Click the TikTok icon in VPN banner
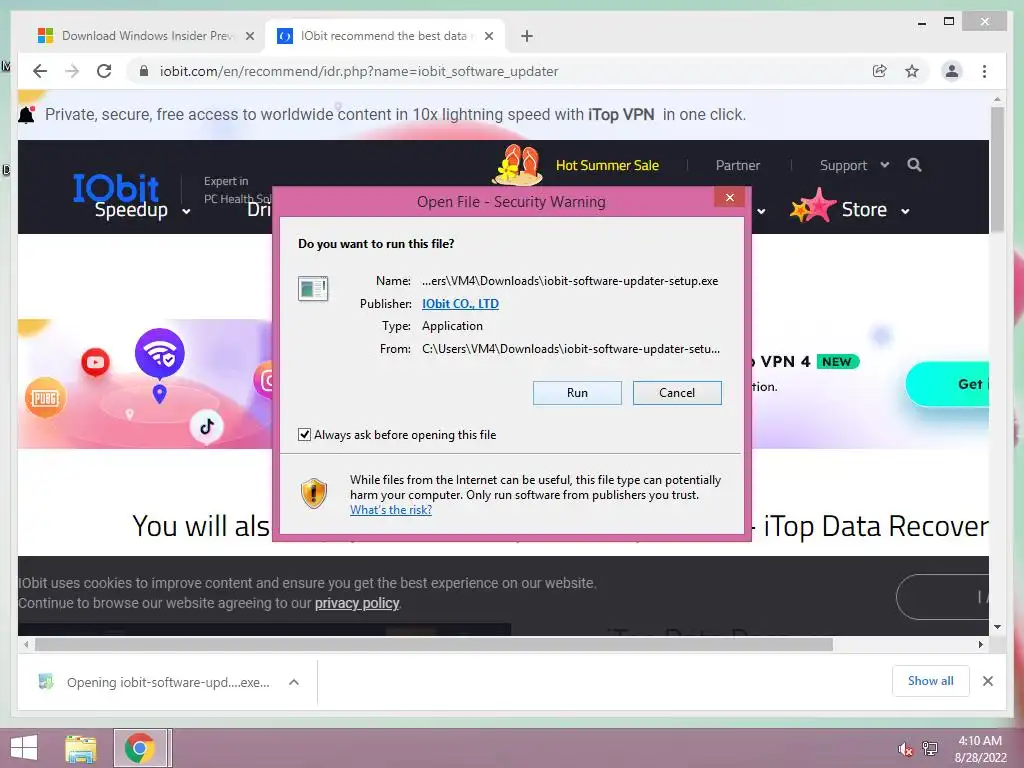The height and width of the screenshot is (768, 1024). click(x=207, y=426)
